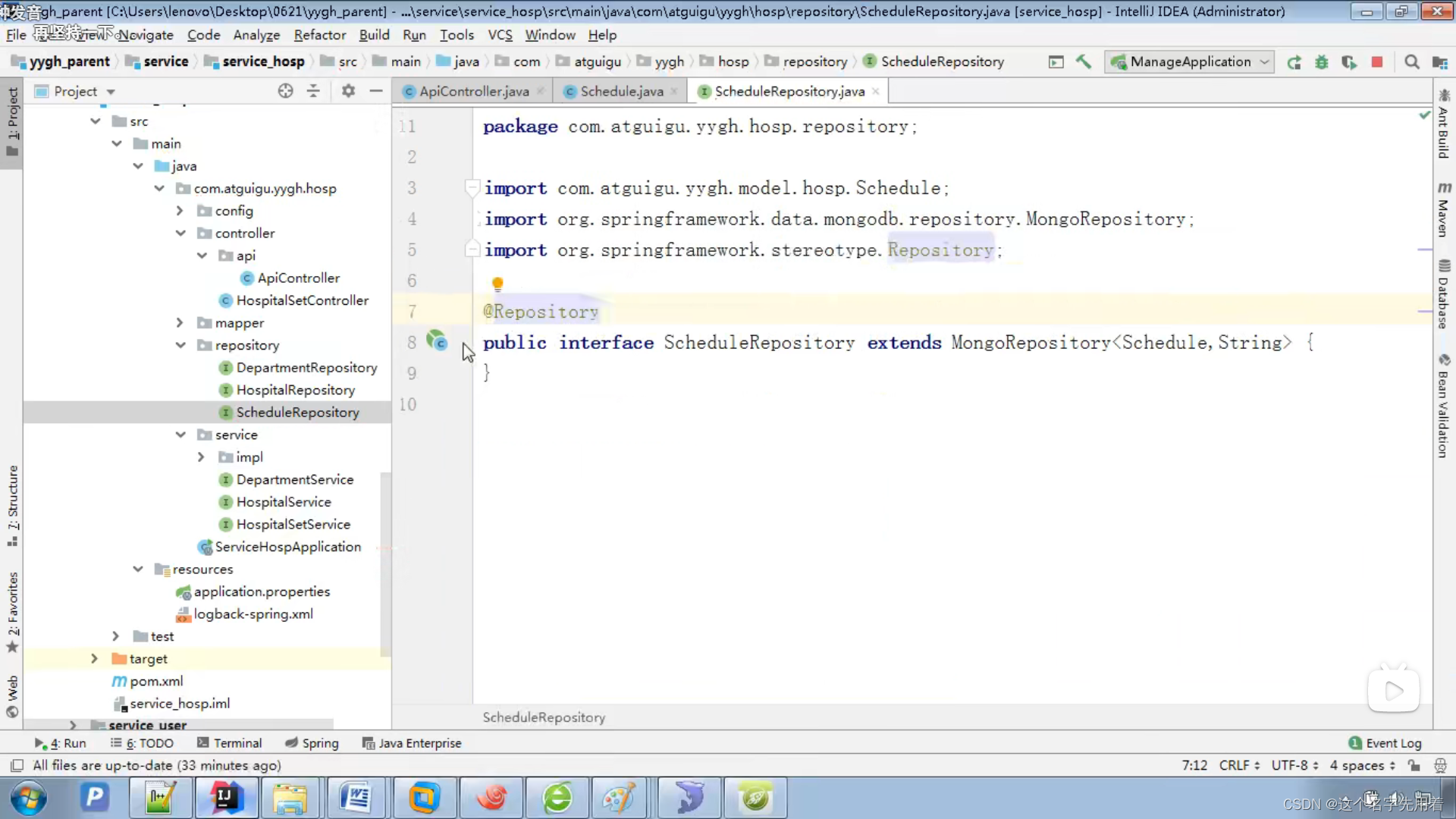Click the Schedule.java tab

(x=621, y=91)
